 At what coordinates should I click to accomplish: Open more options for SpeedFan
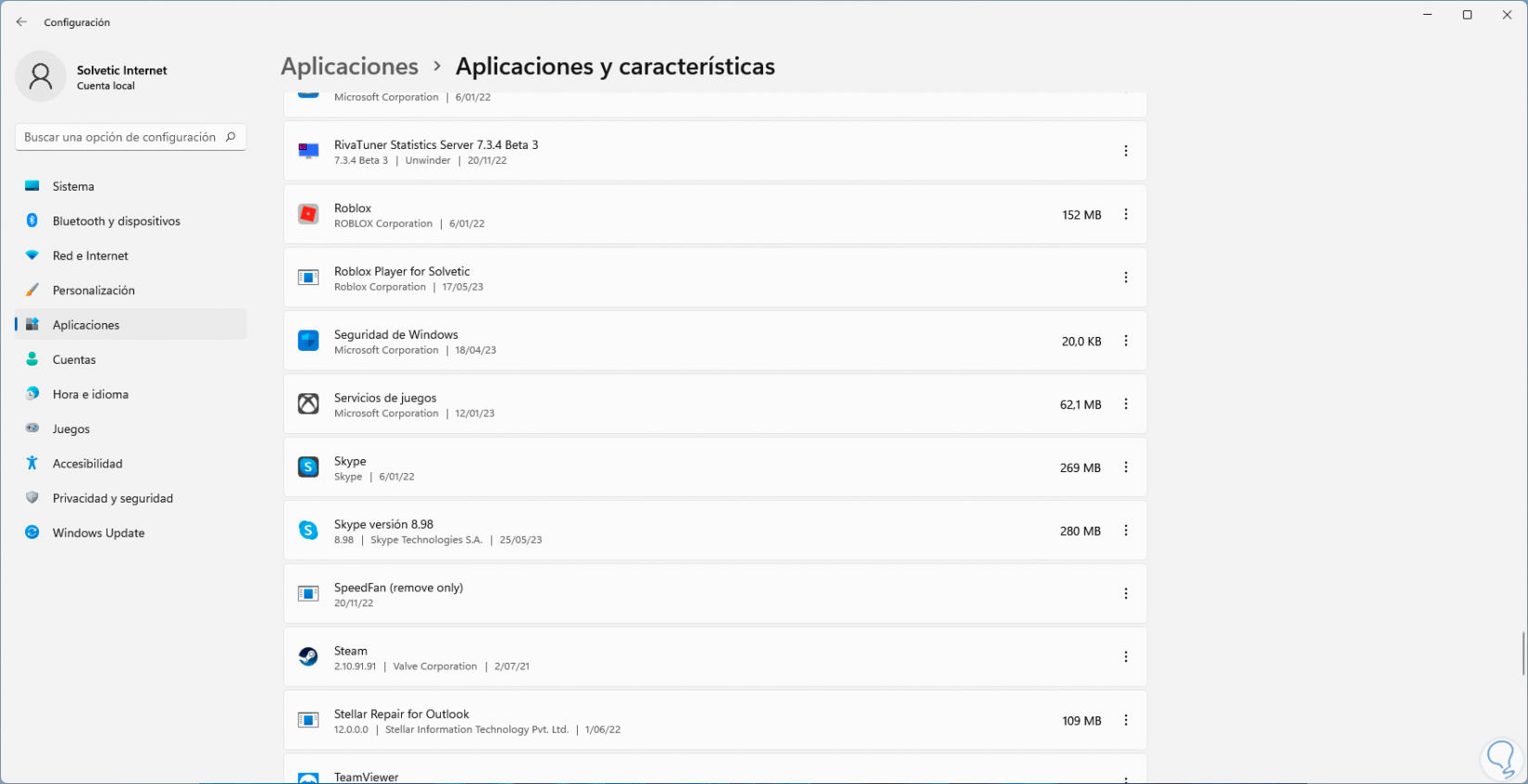[1126, 593]
